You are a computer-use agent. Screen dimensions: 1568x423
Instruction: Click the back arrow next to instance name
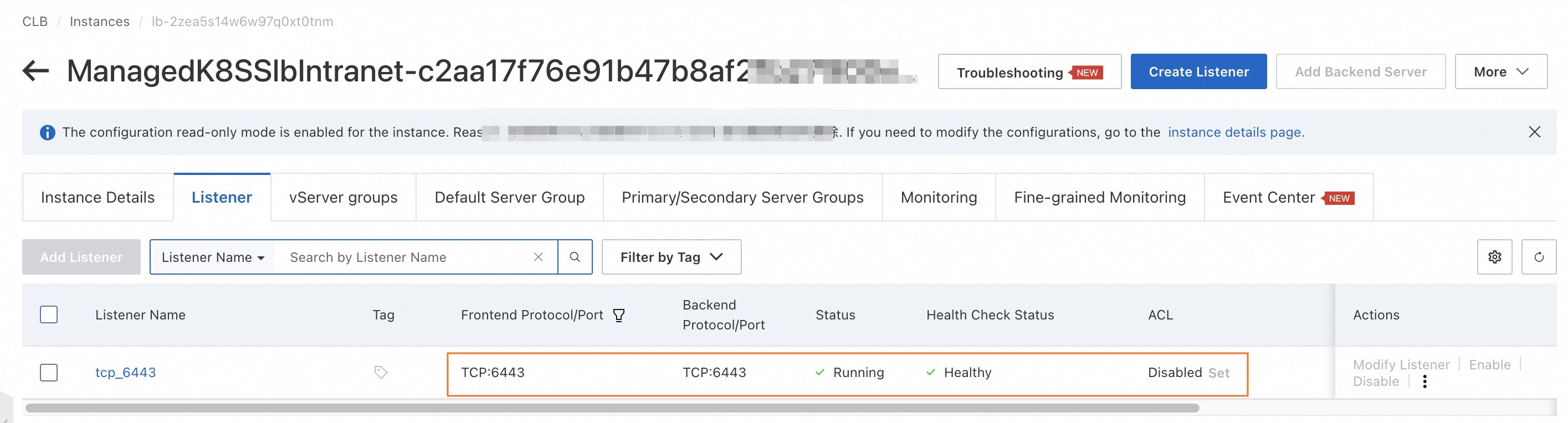click(x=36, y=71)
